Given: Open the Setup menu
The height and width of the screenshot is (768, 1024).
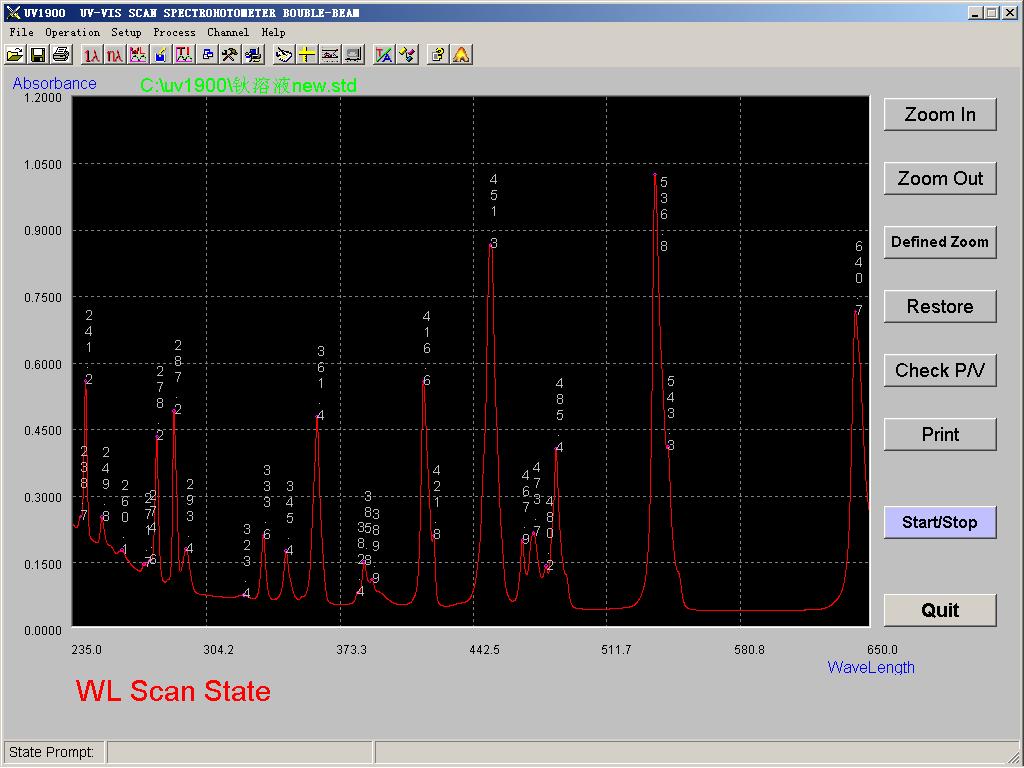Looking at the screenshot, I should coord(126,32).
